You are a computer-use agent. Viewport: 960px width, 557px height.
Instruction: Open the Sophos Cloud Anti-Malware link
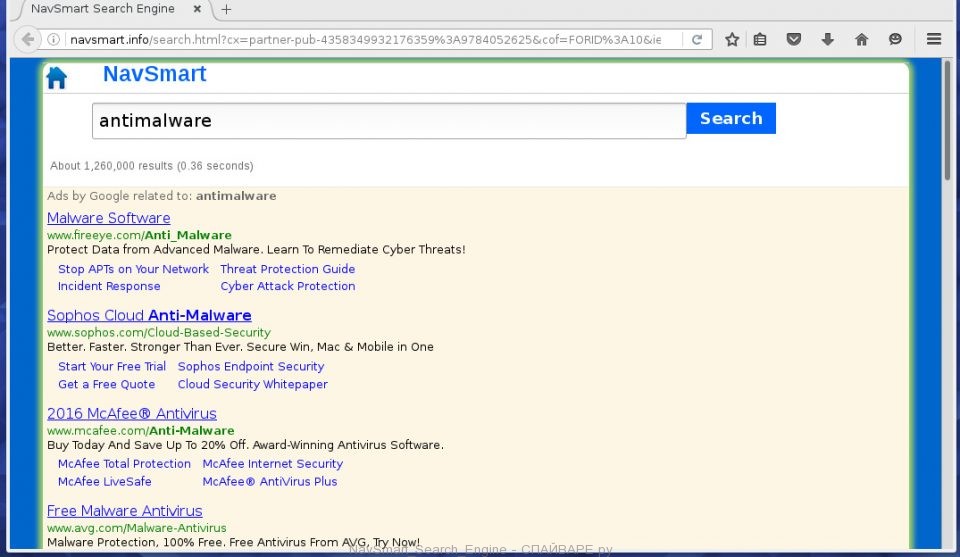point(149,315)
